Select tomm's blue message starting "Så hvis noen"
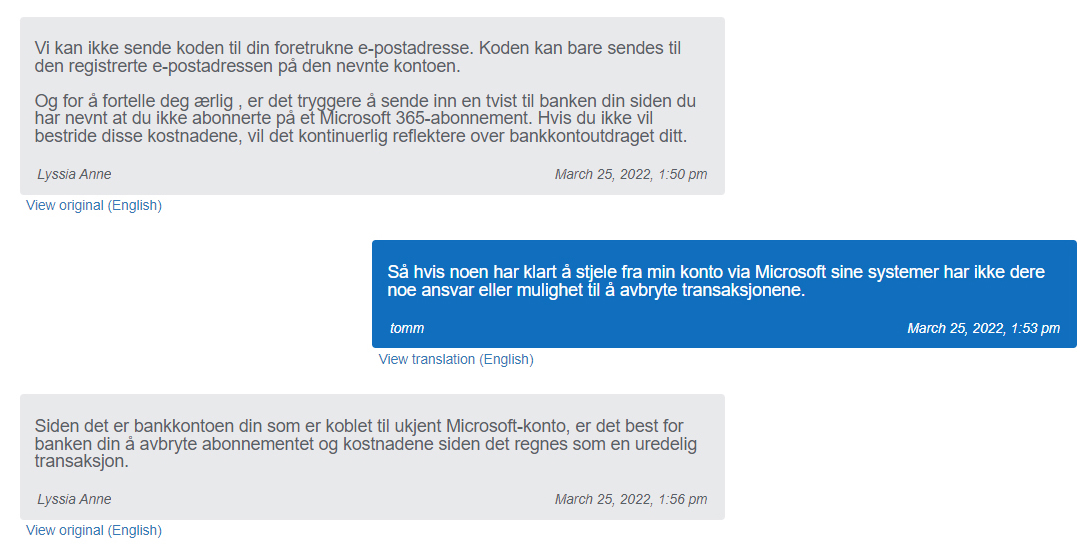The height and width of the screenshot is (558, 1083). [x=716, y=281]
